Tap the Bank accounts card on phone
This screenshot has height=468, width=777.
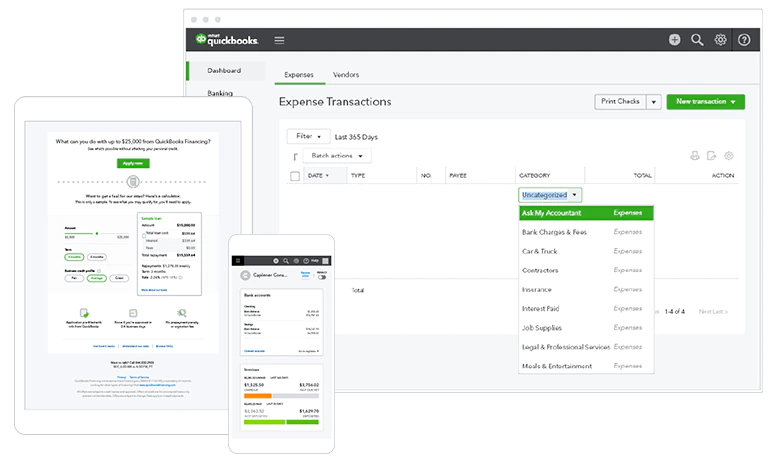(281, 322)
